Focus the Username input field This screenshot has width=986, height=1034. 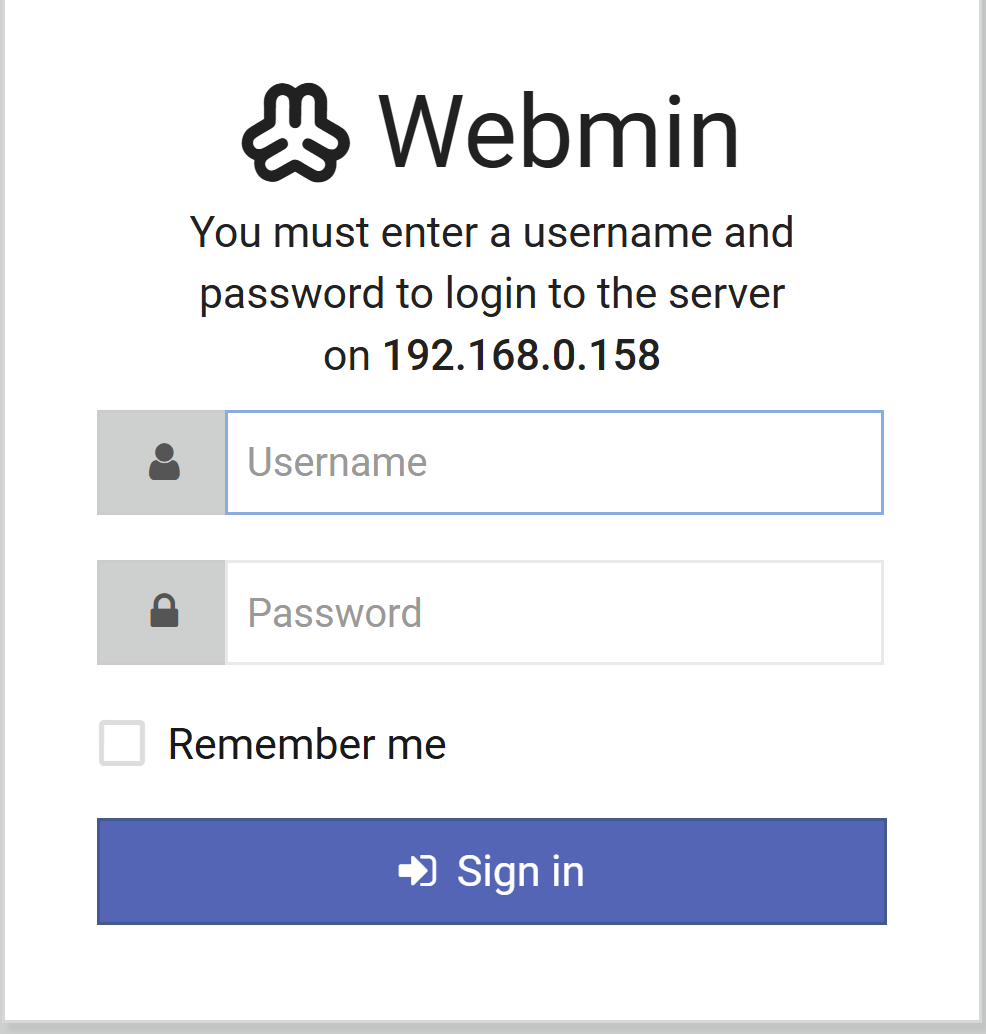coord(554,463)
